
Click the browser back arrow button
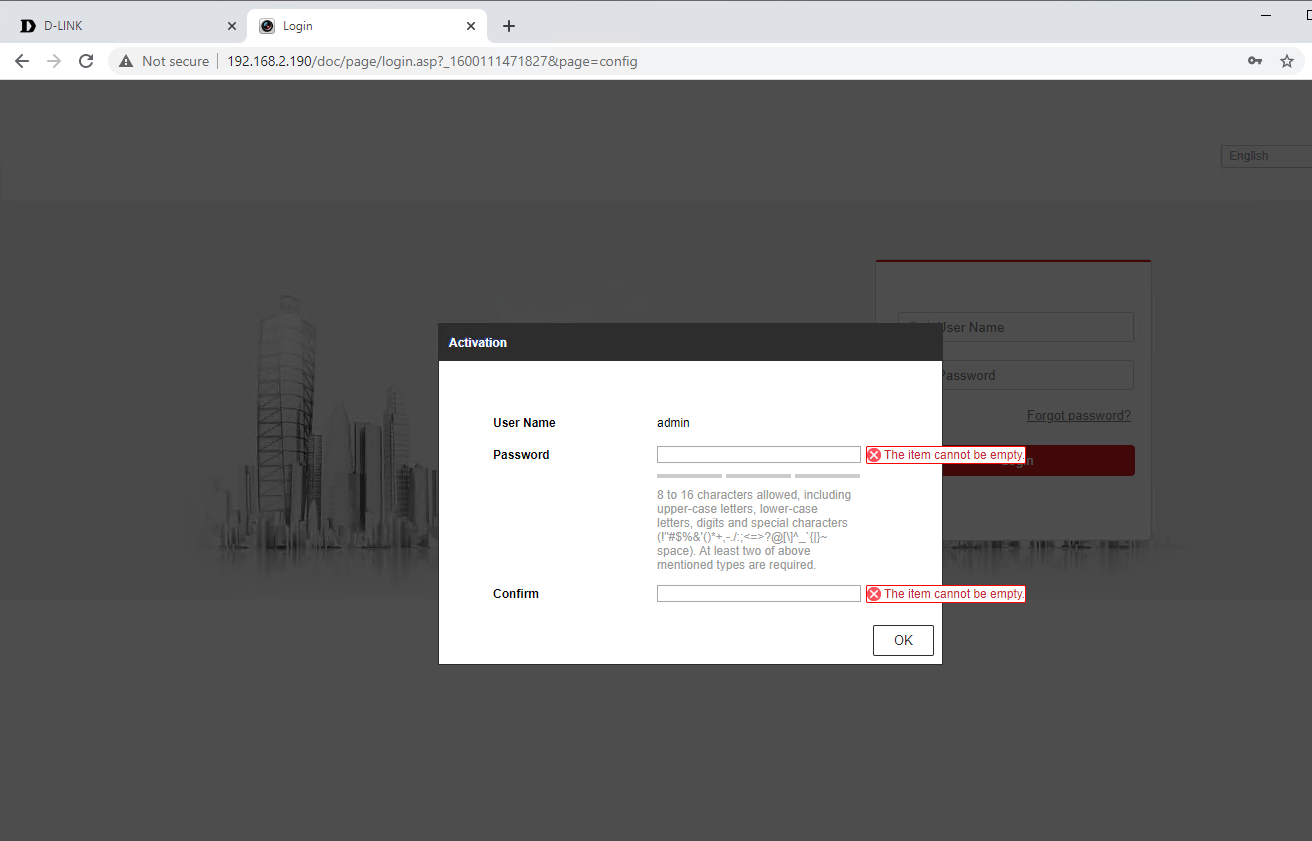(22, 61)
